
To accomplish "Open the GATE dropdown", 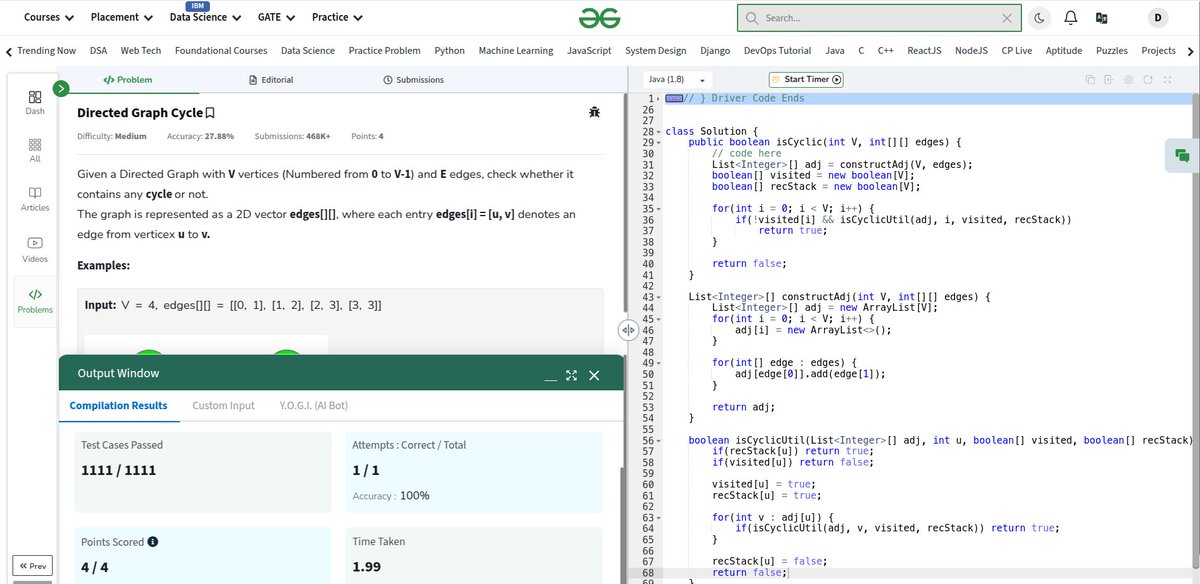I will click(x=275, y=17).
